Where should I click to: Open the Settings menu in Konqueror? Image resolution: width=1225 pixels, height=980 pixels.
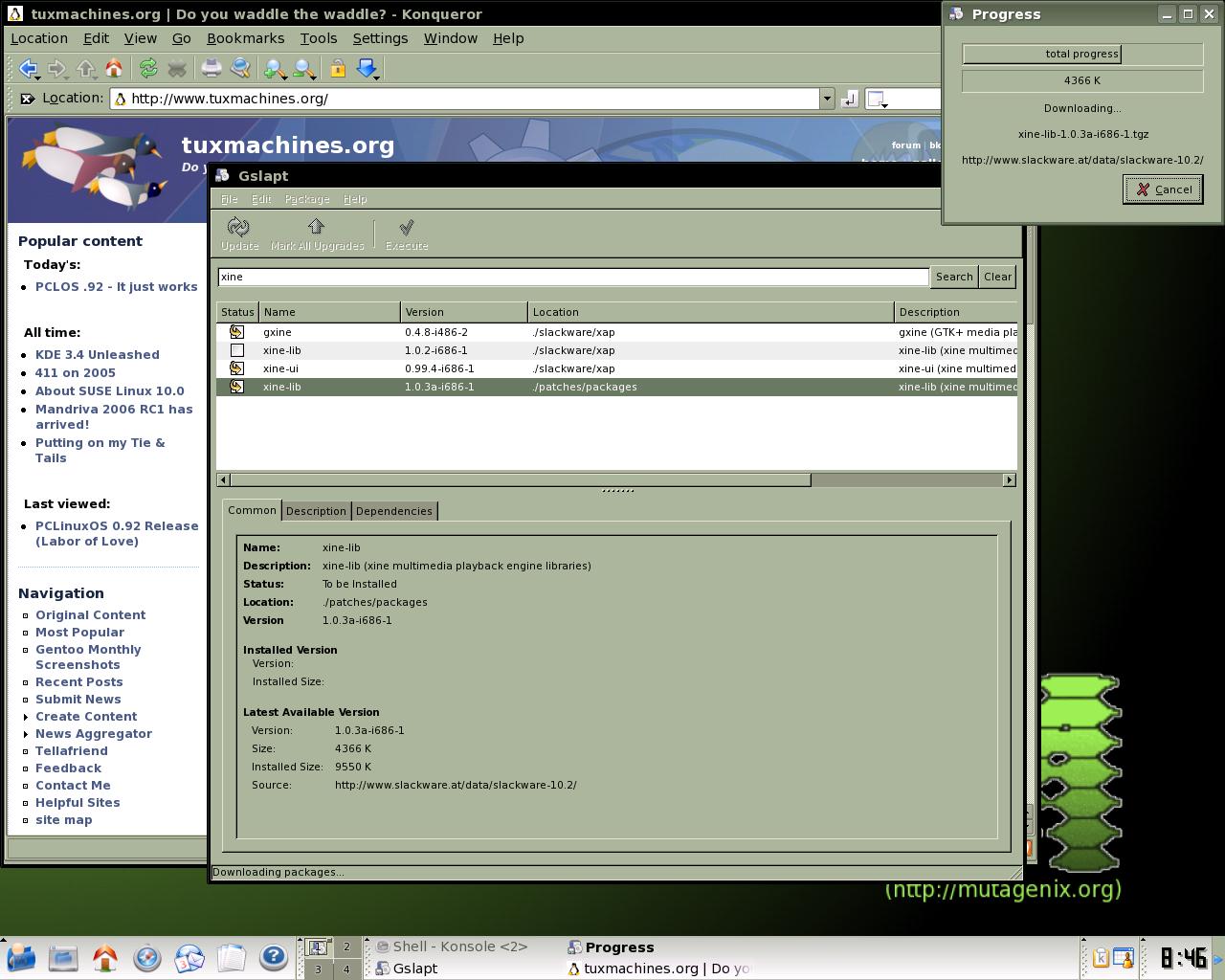click(380, 38)
